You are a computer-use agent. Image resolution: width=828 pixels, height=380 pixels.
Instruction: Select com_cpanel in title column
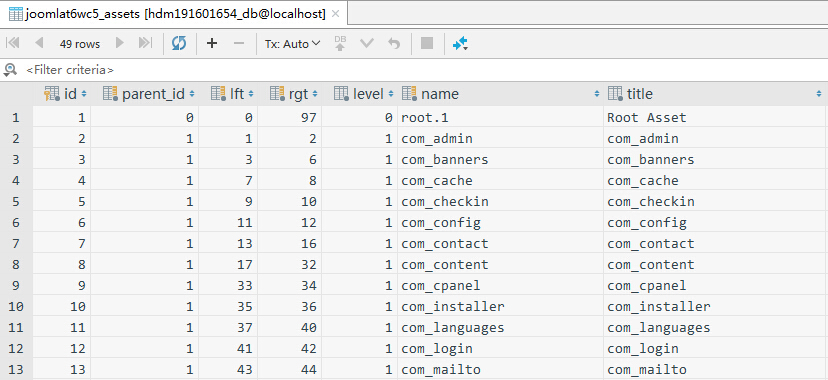coord(715,286)
